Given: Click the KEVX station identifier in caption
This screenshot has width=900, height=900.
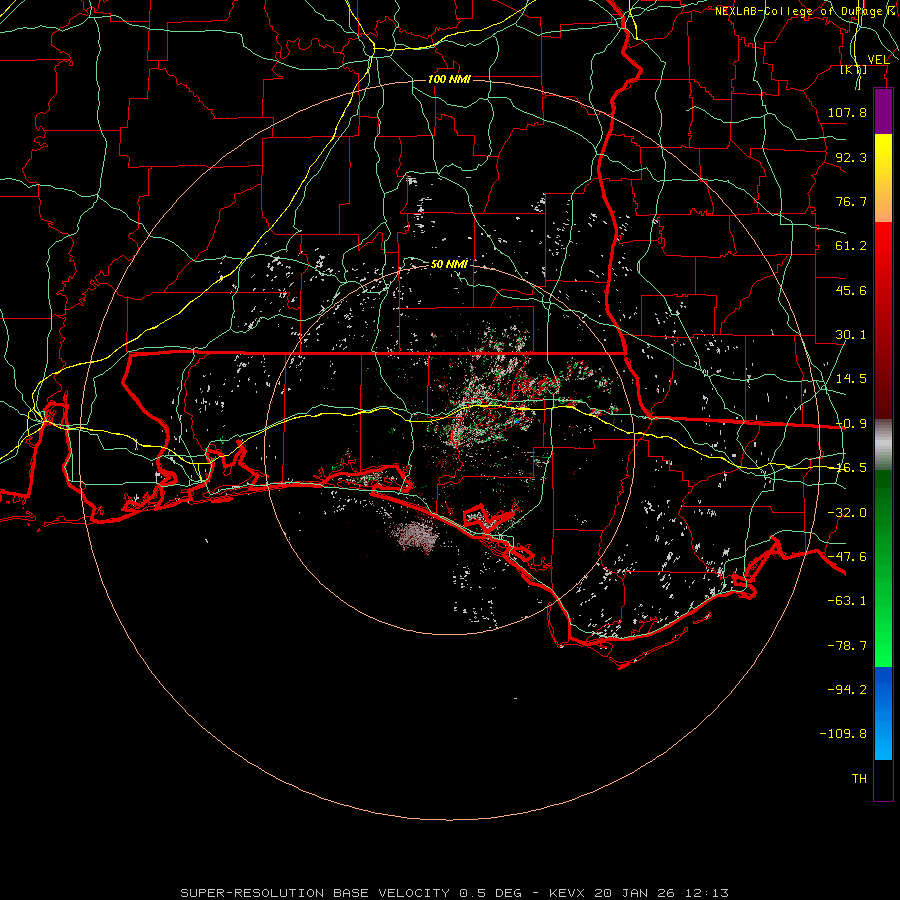Looking at the screenshot, I should 568,893.
